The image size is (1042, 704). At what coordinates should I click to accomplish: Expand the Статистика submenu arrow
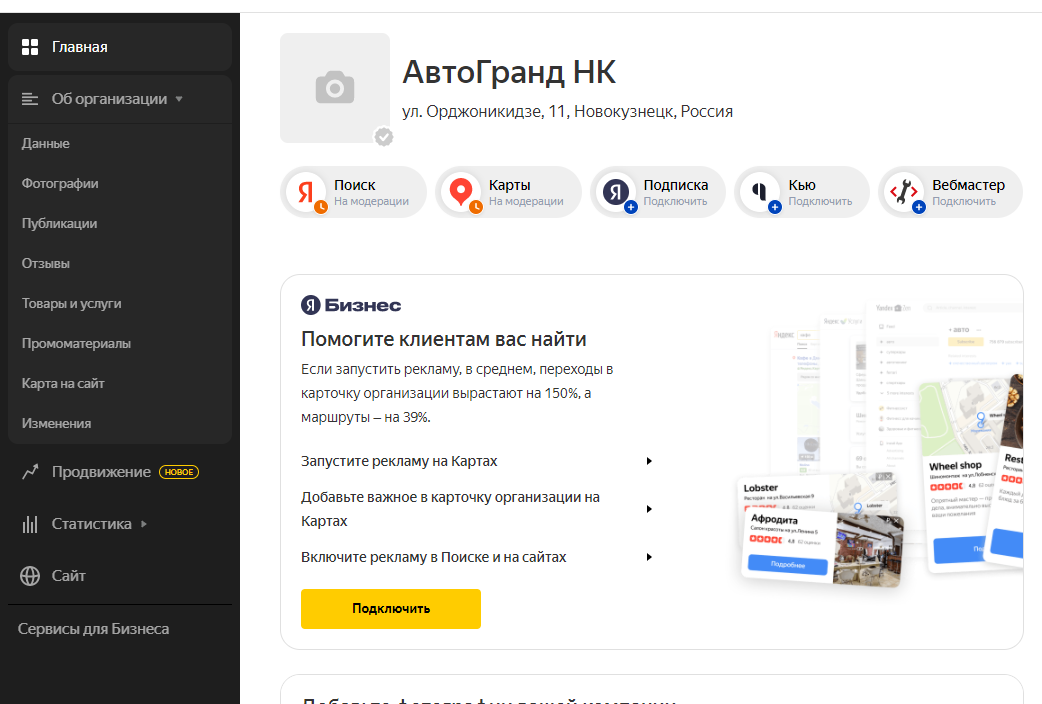(144, 524)
